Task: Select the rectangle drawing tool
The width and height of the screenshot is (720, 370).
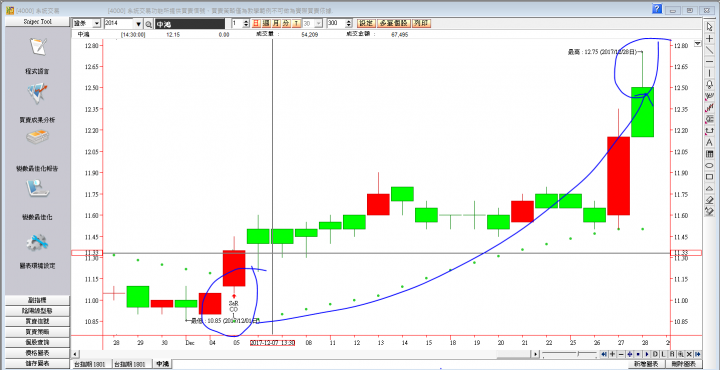Action: [x=709, y=176]
